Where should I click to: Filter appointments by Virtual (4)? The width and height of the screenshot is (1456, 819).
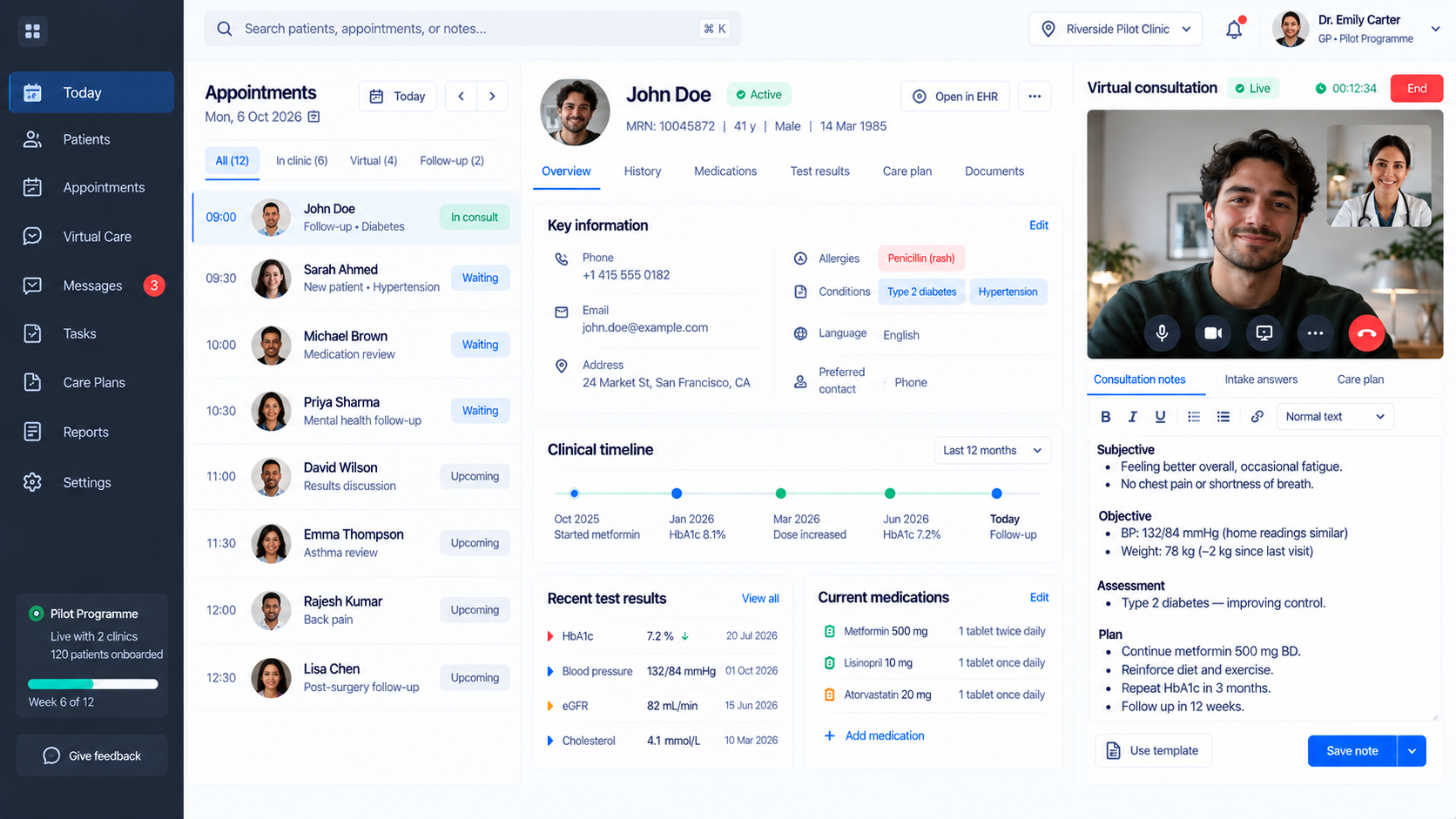click(374, 161)
